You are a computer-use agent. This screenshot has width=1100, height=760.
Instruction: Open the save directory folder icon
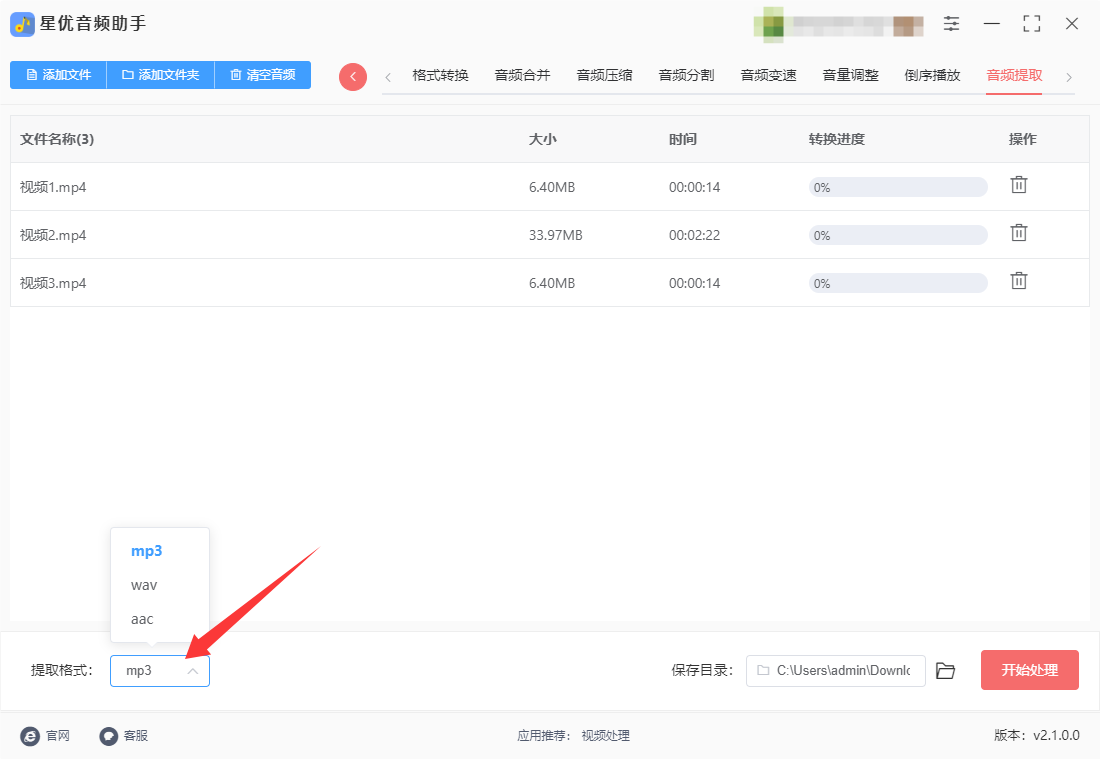point(946,671)
